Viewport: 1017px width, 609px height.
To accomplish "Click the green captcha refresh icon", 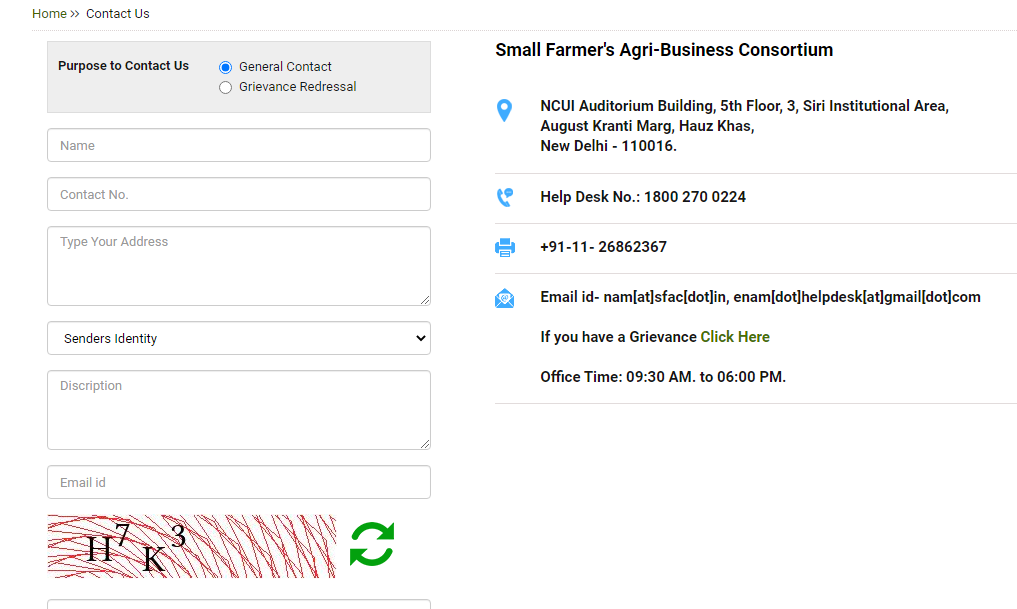I will click(372, 544).
